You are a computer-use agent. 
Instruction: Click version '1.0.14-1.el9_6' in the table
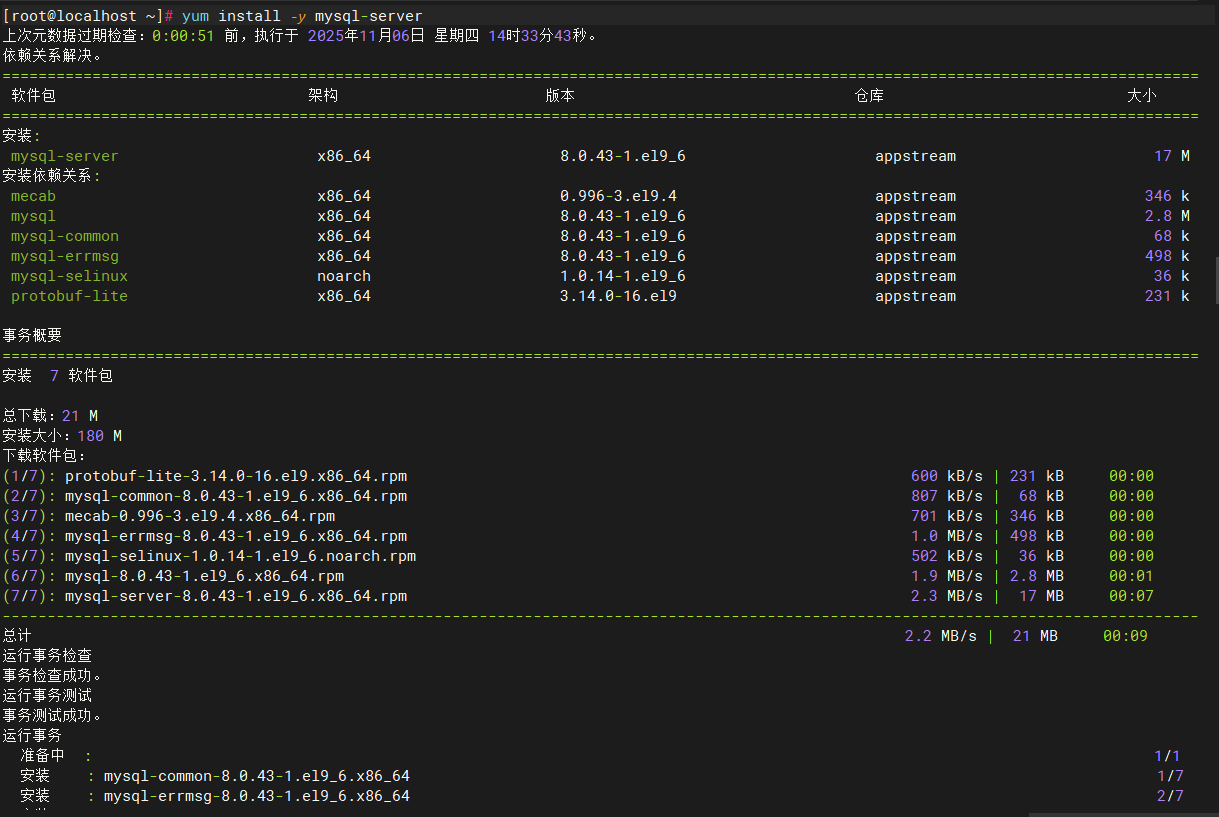pos(623,276)
